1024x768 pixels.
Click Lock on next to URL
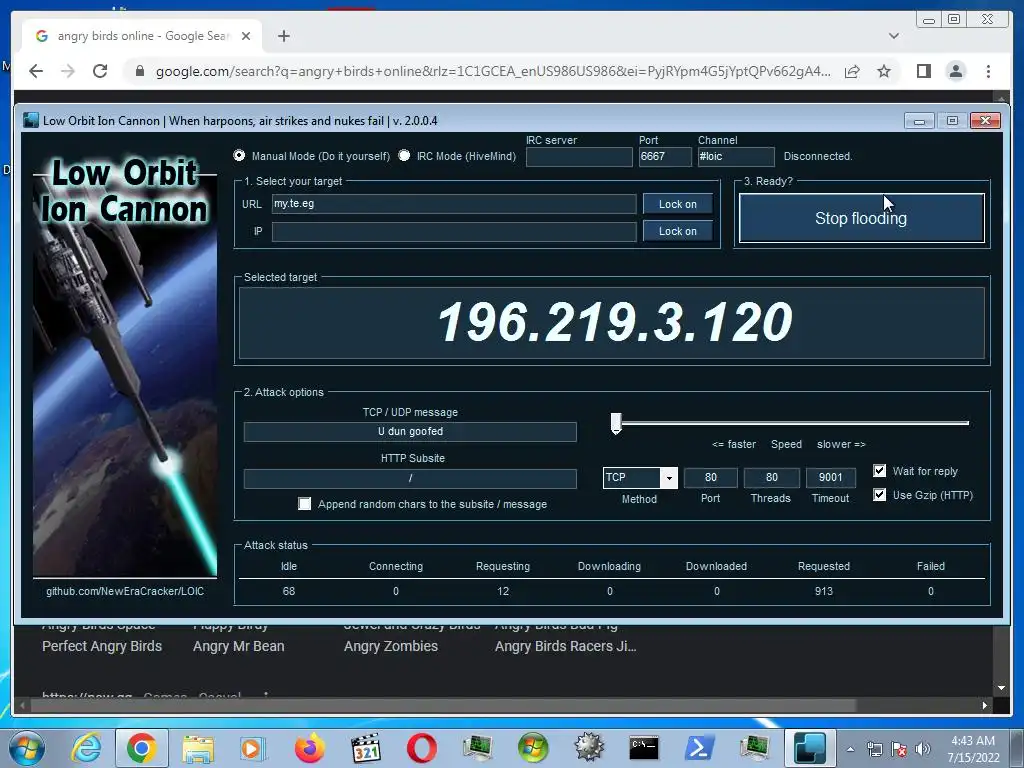[677, 204]
